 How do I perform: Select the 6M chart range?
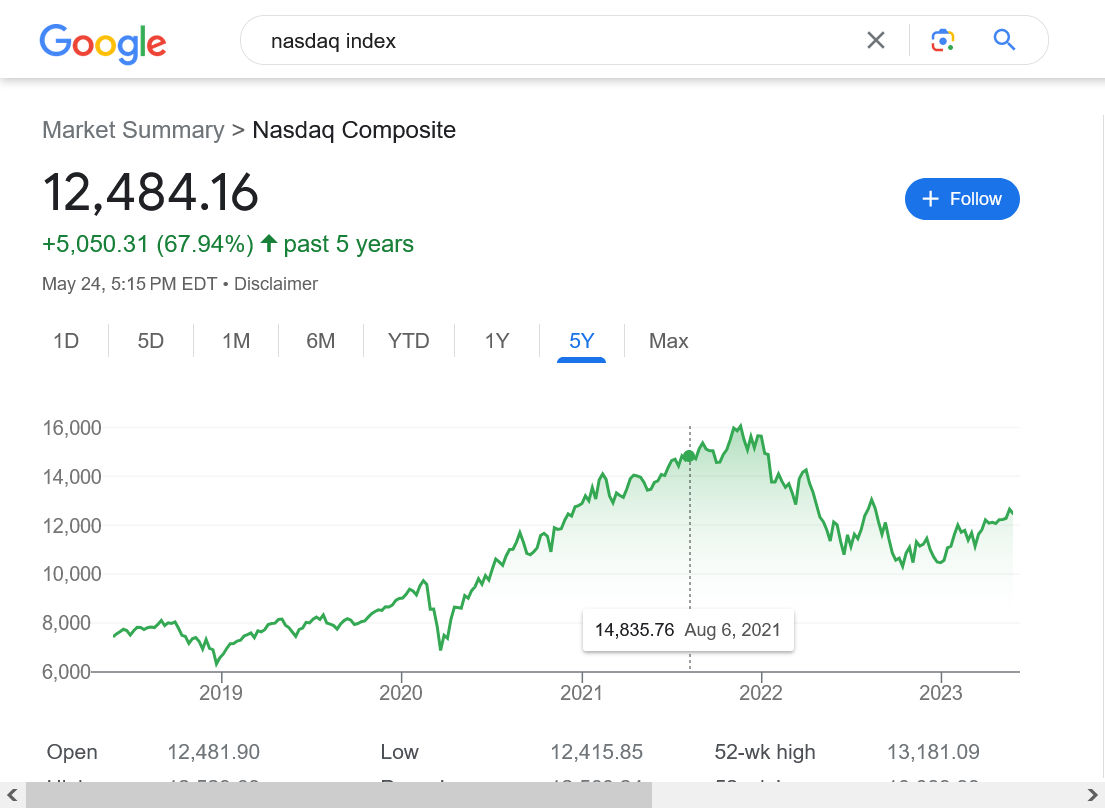coord(321,341)
